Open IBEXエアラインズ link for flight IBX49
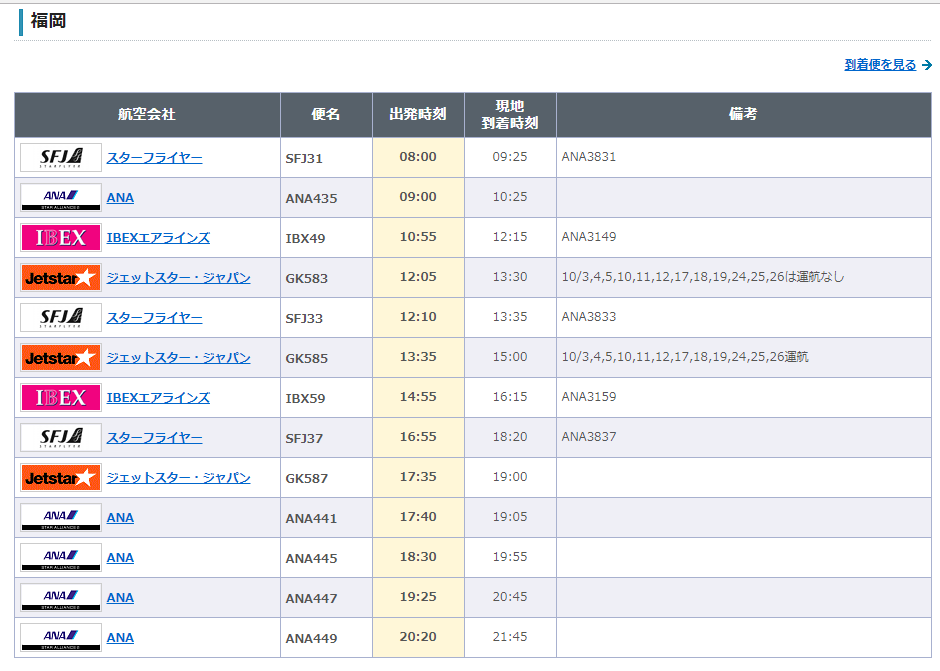The image size is (940, 671). [x=158, y=238]
